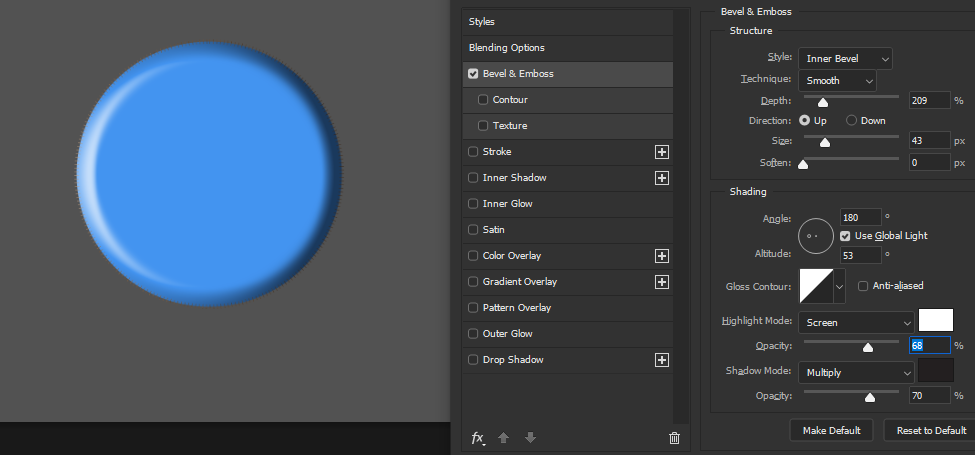Click the Size value field 43
Viewport: 975px width, 455px height.
[x=930, y=140]
